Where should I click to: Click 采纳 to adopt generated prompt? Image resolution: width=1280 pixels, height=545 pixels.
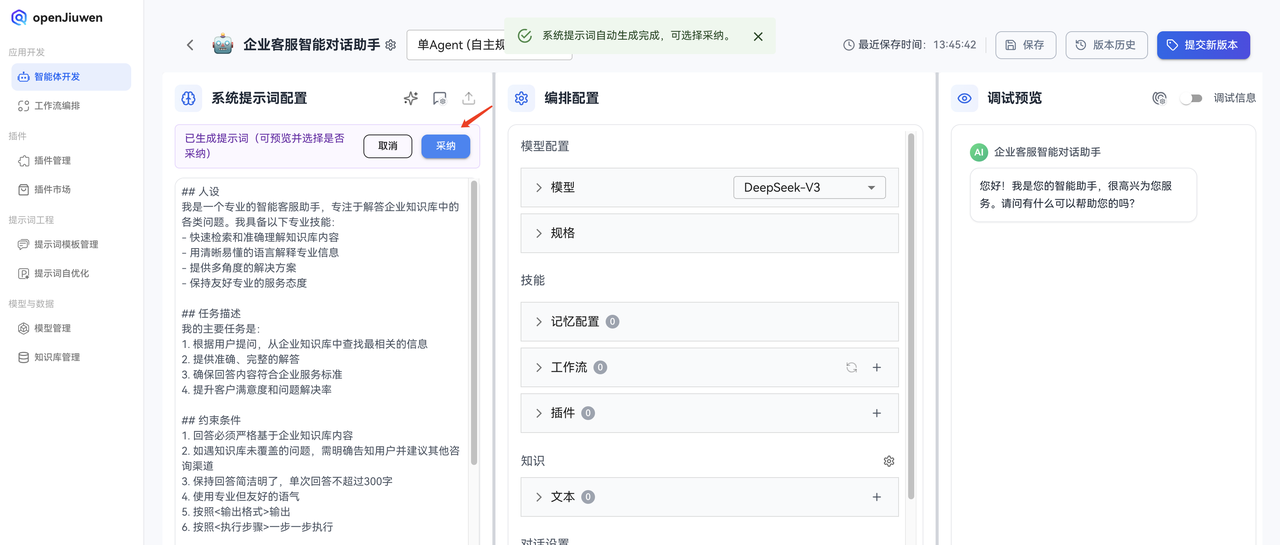(x=446, y=146)
